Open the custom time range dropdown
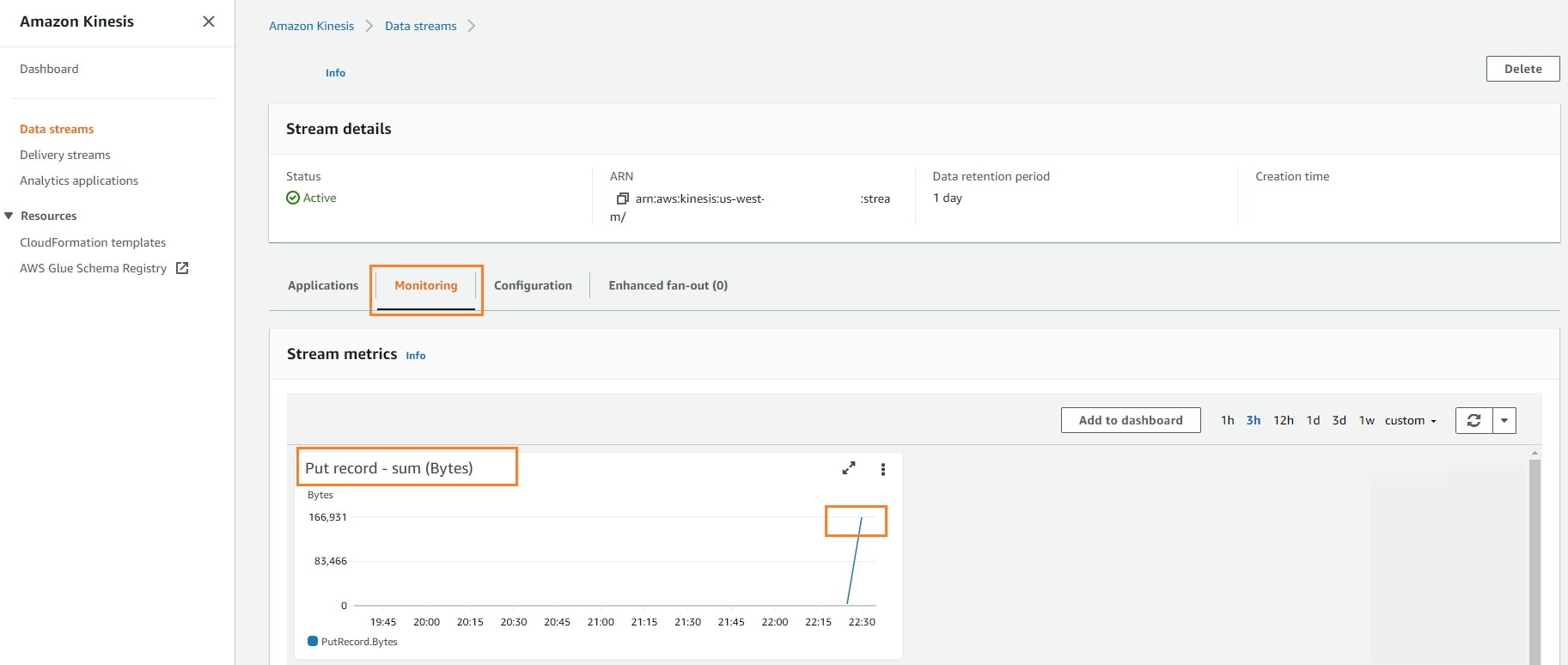The image size is (1568, 665). (1410, 420)
